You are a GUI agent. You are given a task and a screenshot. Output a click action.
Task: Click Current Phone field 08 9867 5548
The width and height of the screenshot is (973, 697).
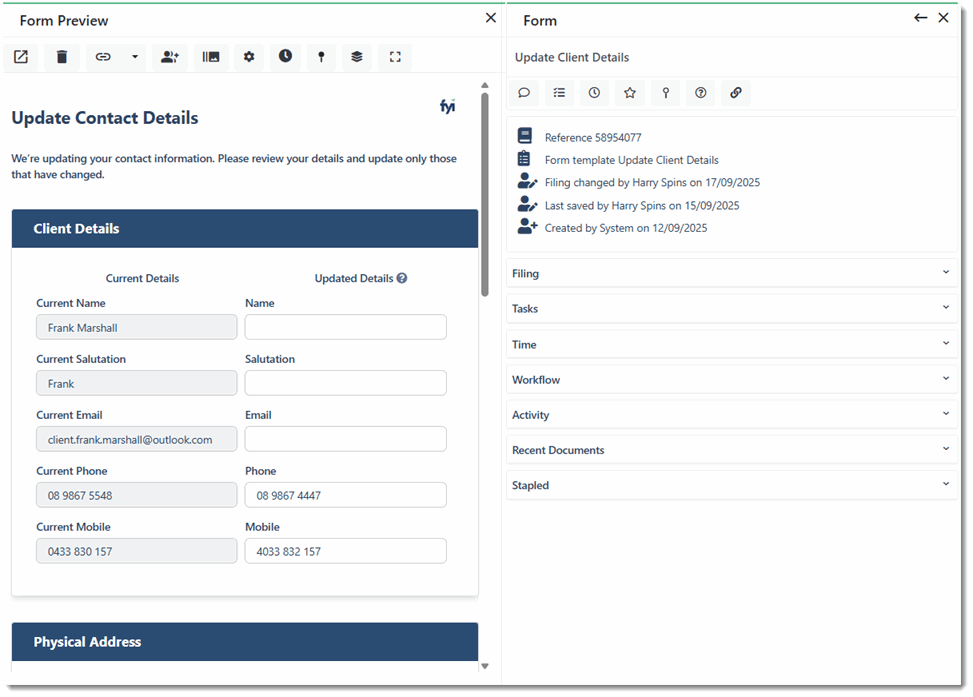coord(137,495)
